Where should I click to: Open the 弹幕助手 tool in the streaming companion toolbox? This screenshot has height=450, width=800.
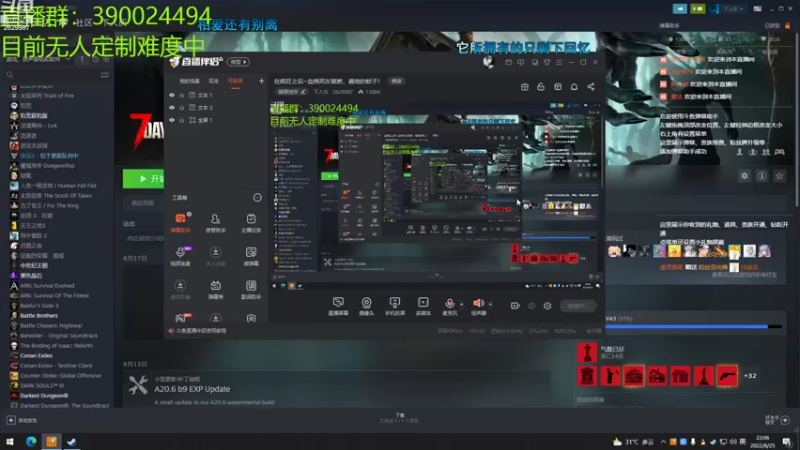[180, 223]
